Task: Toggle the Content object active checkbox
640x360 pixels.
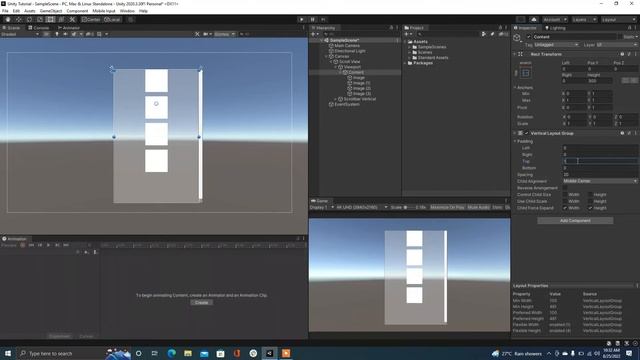Action: click(x=529, y=37)
